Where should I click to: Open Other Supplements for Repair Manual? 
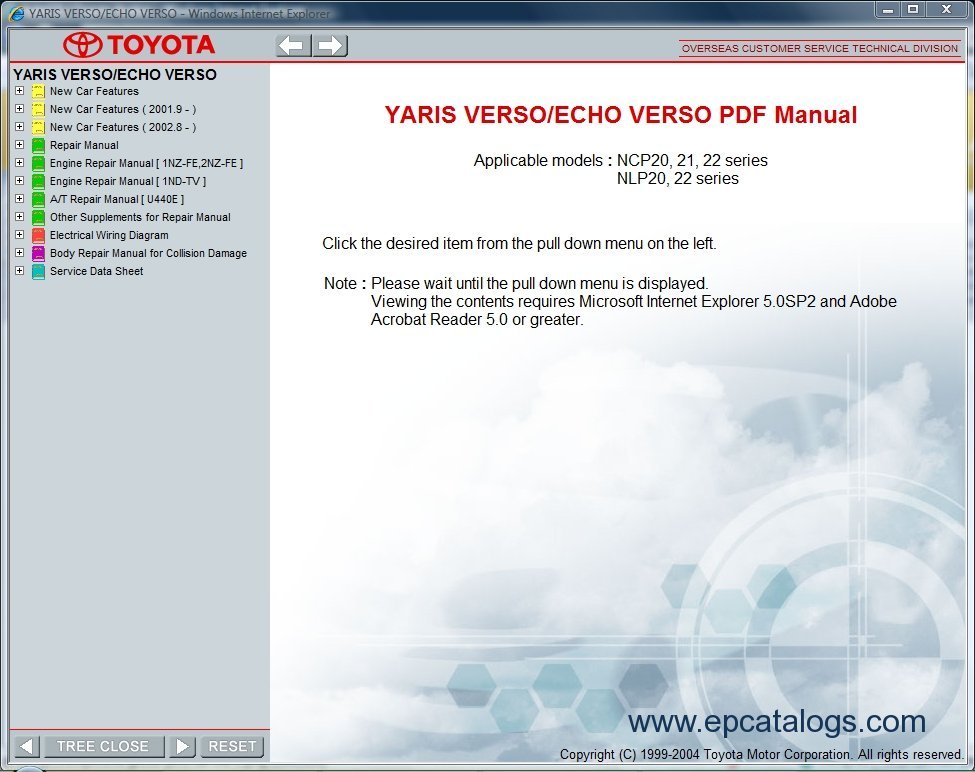(140, 218)
